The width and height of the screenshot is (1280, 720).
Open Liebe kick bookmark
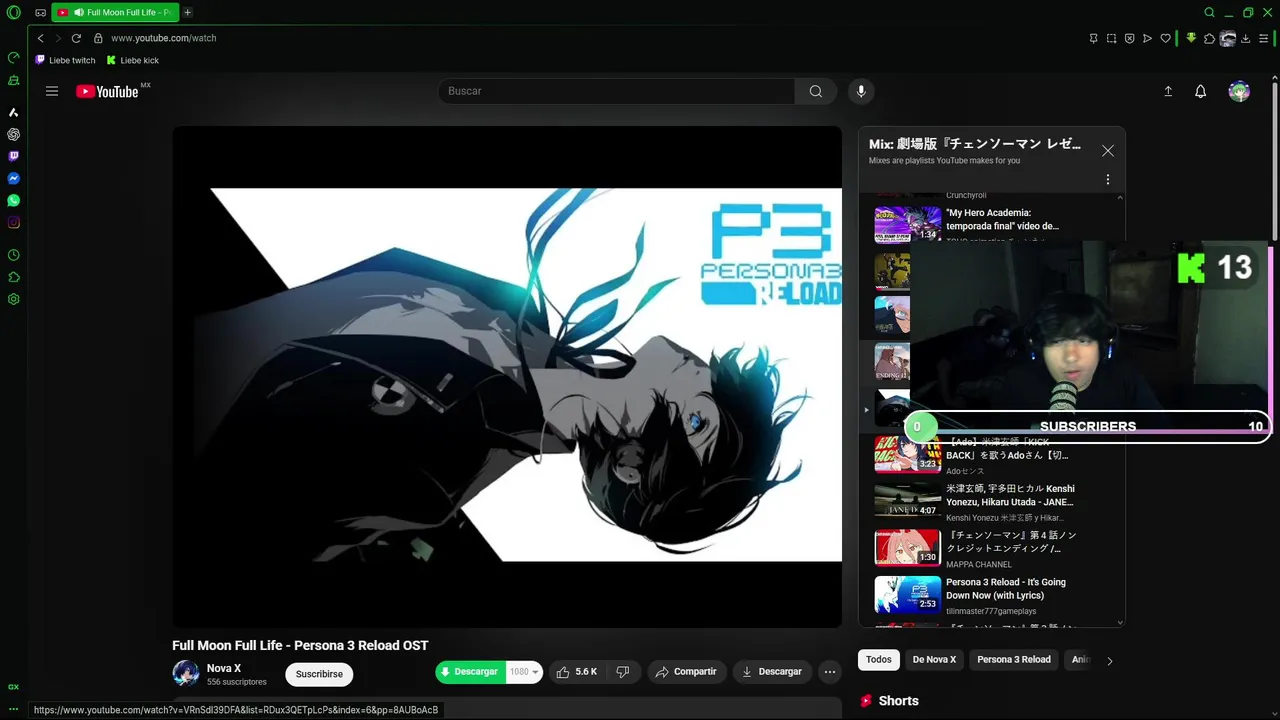[x=133, y=60]
